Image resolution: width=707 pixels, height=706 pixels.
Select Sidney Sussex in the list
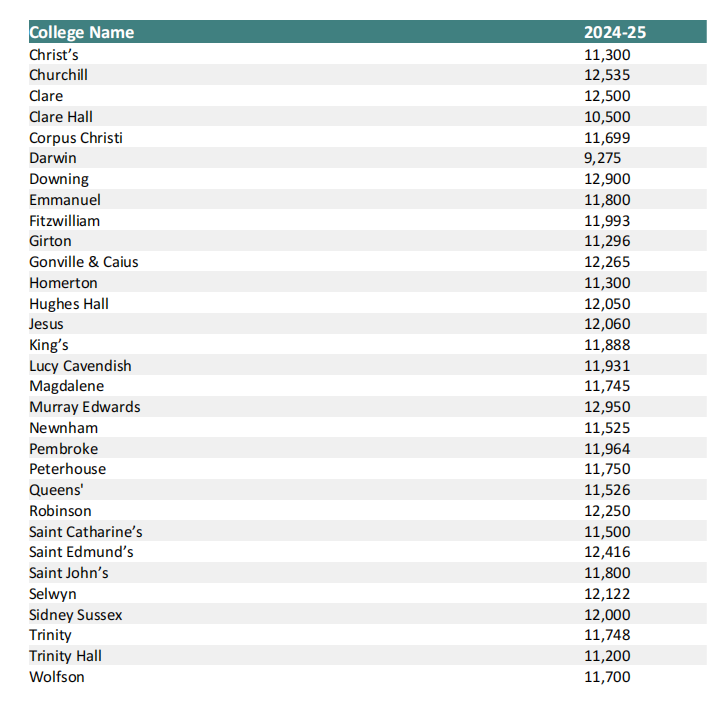click(76, 615)
